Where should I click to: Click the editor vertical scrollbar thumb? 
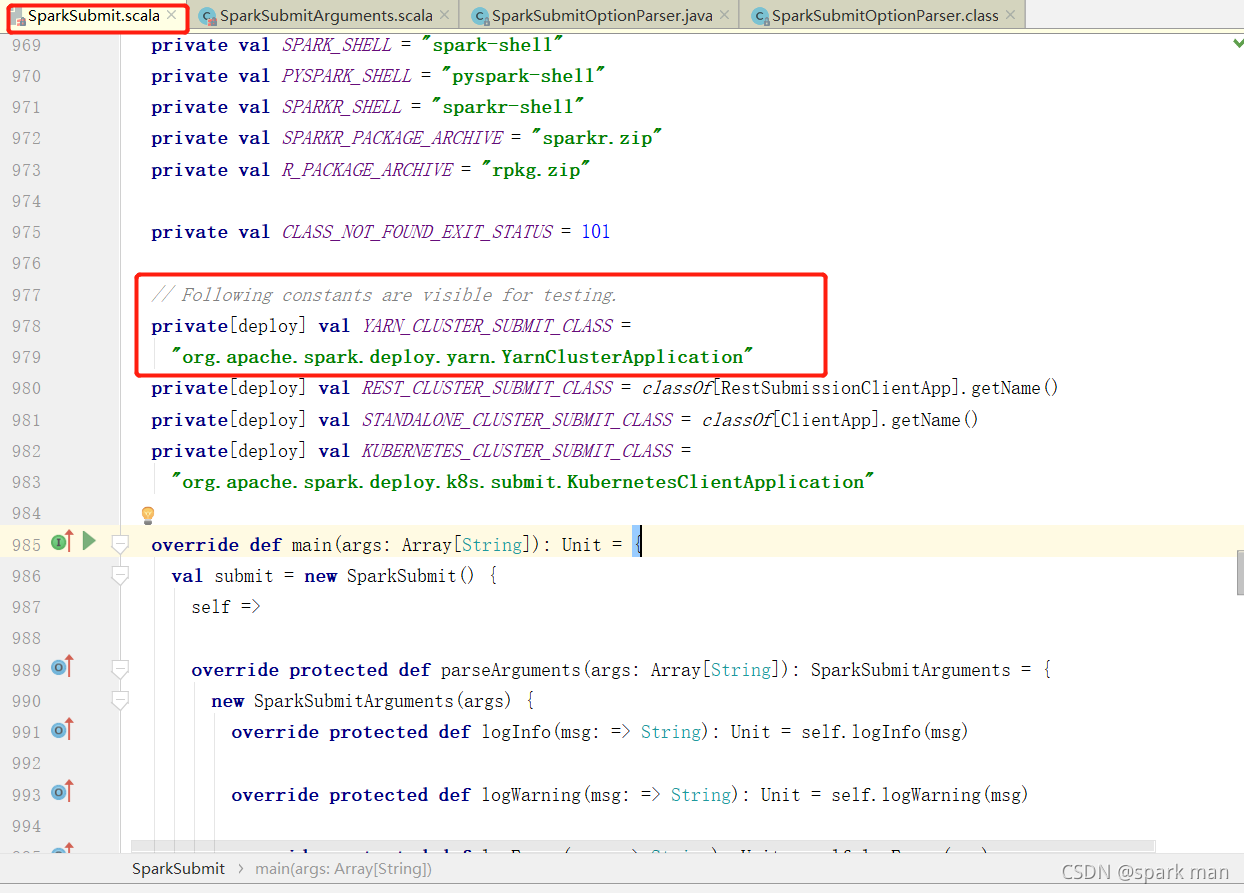(x=1240, y=571)
